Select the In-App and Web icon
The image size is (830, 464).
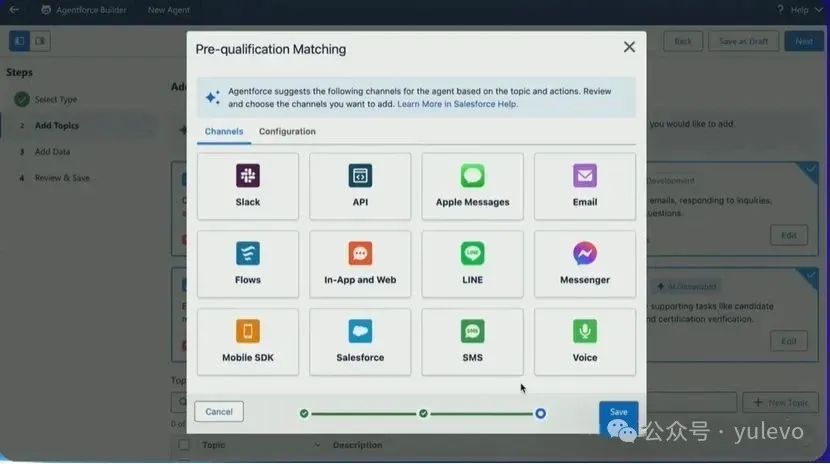360,253
